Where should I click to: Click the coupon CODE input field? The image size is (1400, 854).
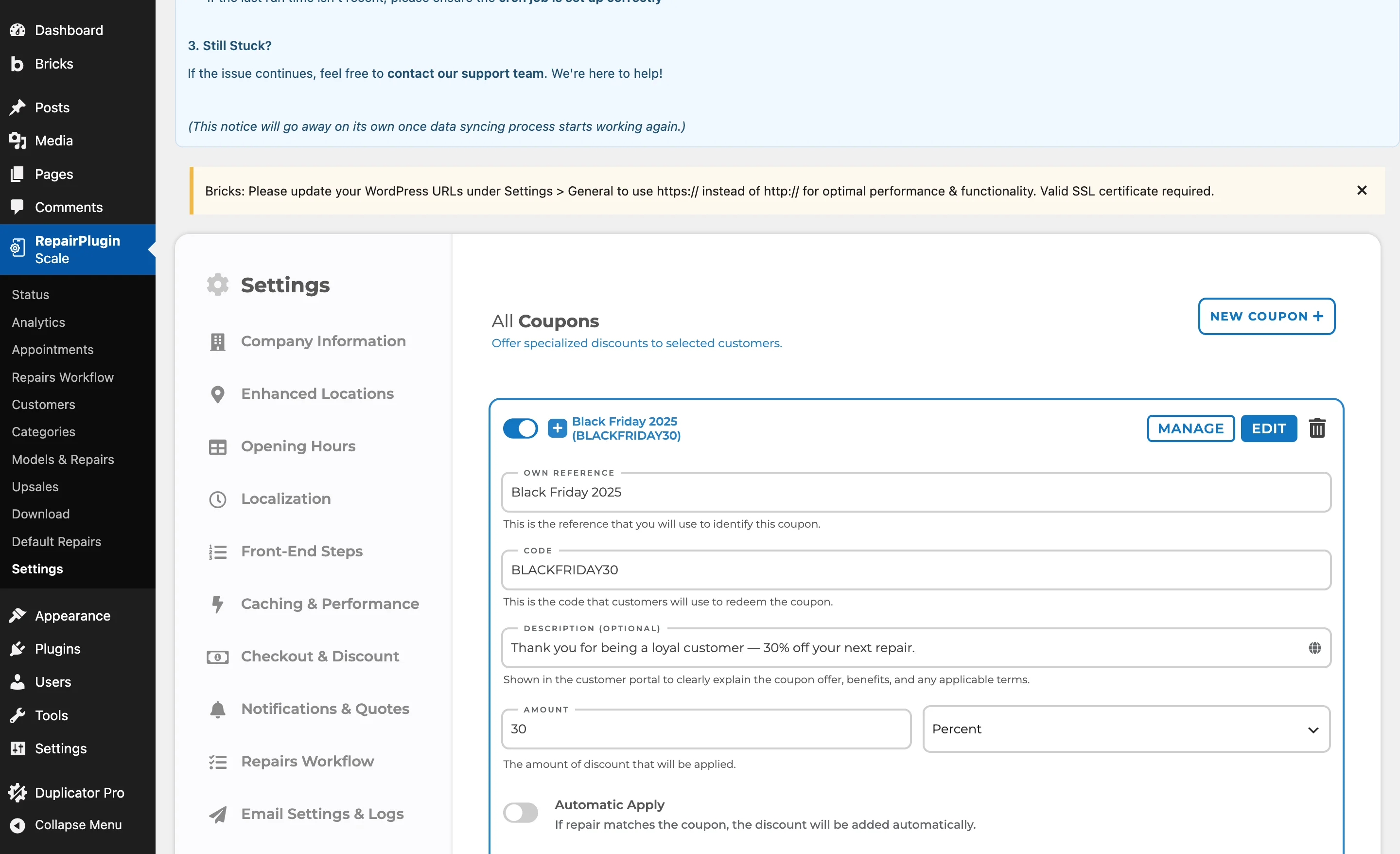[x=916, y=569]
